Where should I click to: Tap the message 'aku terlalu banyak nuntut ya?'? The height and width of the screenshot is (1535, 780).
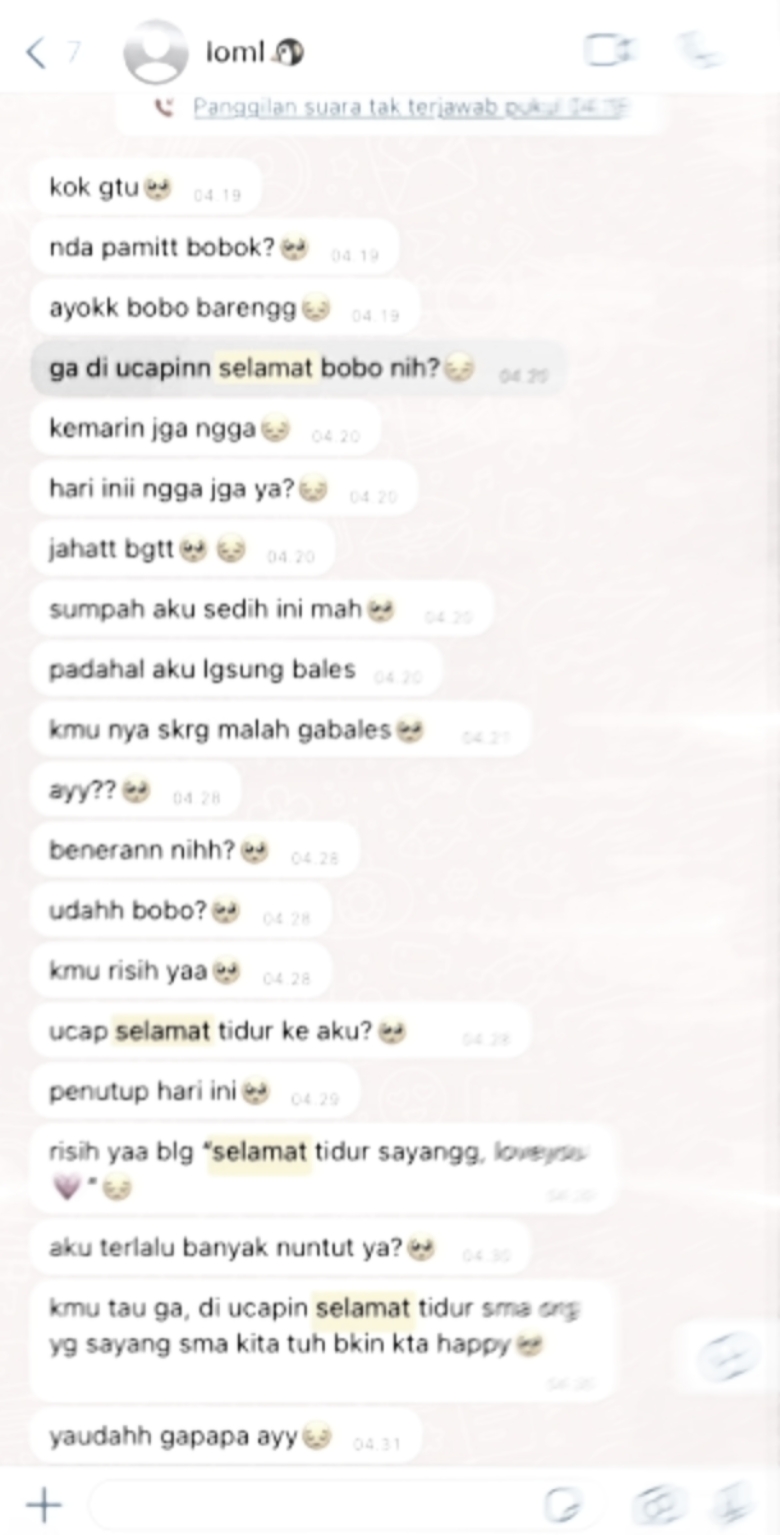click(x=280, y=1248)
